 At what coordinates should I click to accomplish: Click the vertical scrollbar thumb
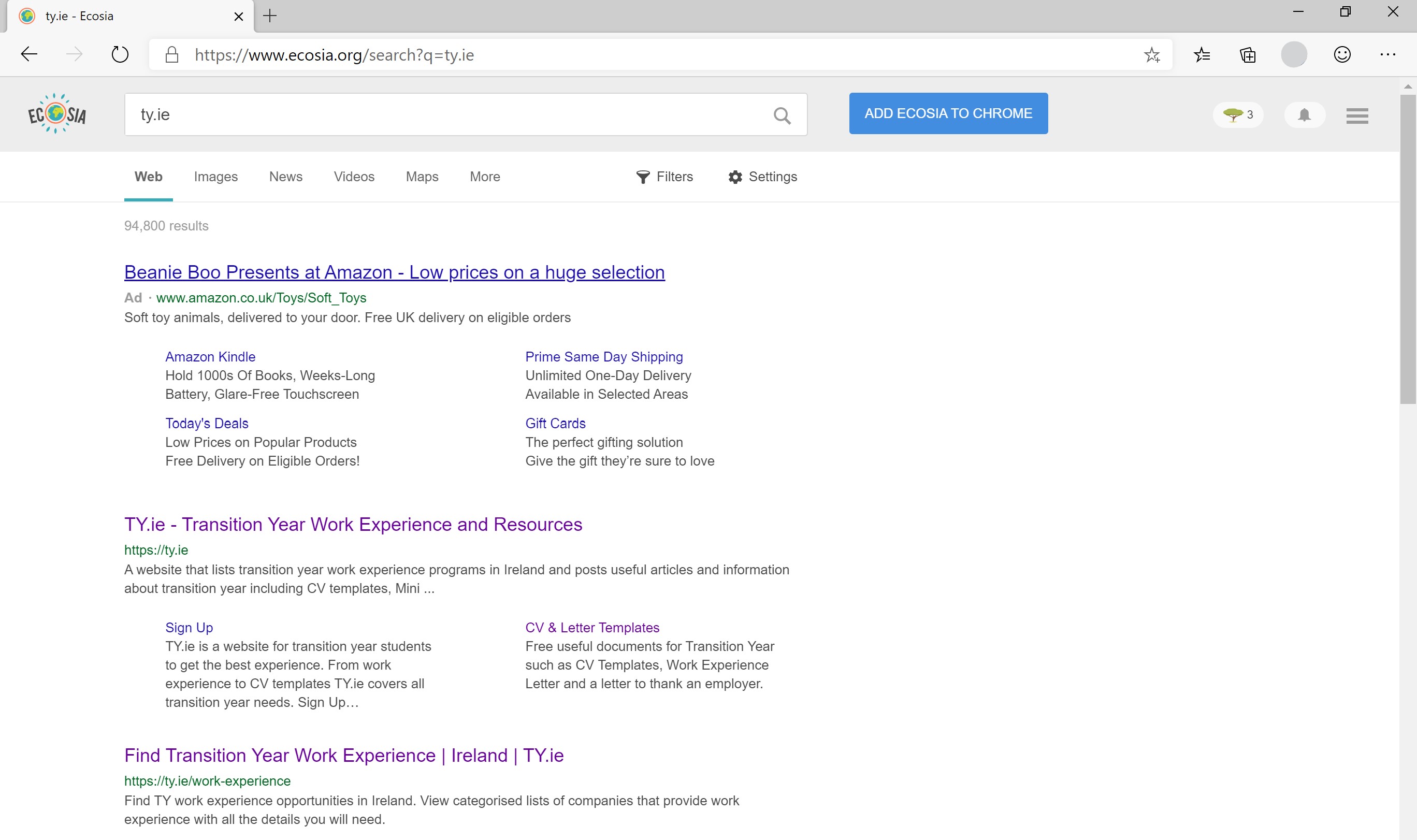[x=1408, y=249]
